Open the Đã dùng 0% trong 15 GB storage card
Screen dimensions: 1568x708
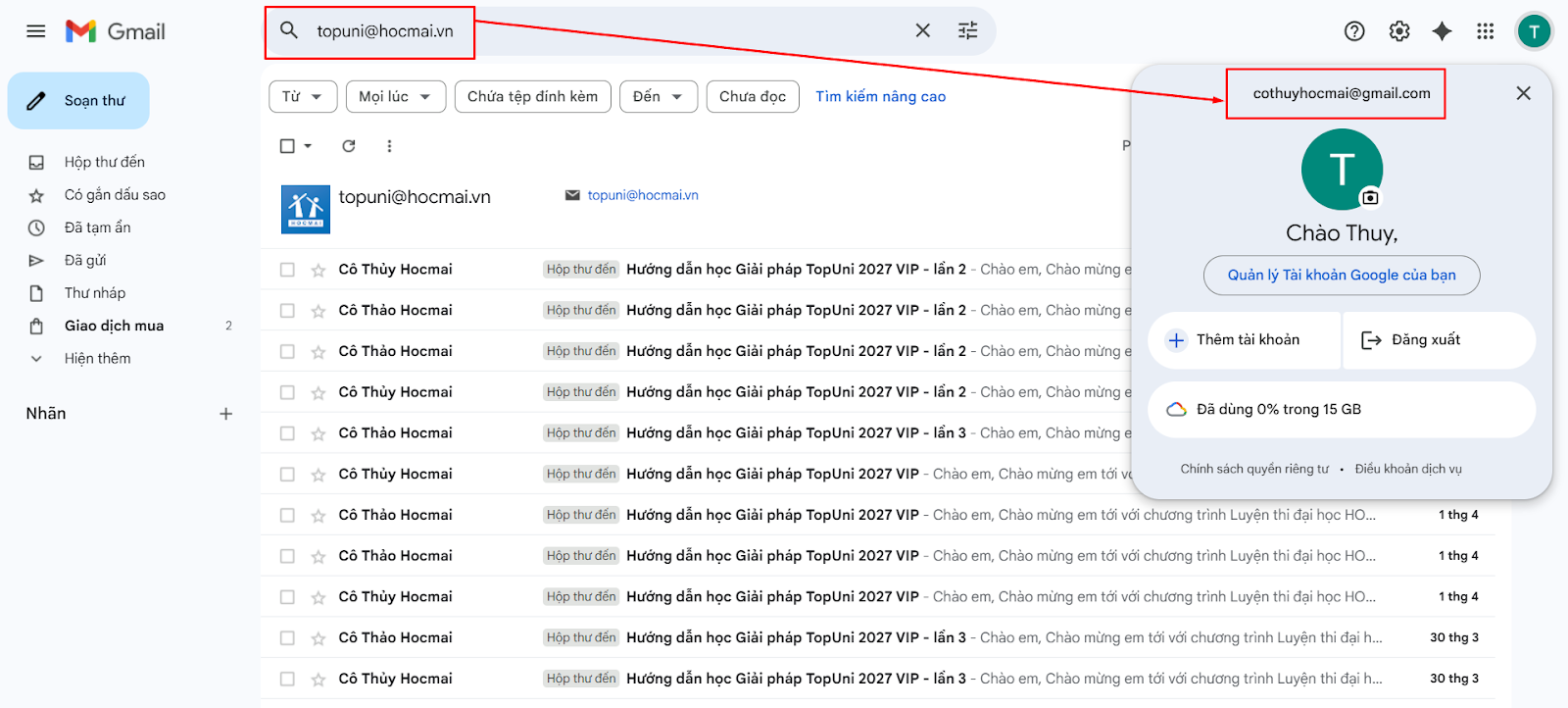tap(1342, 409)
